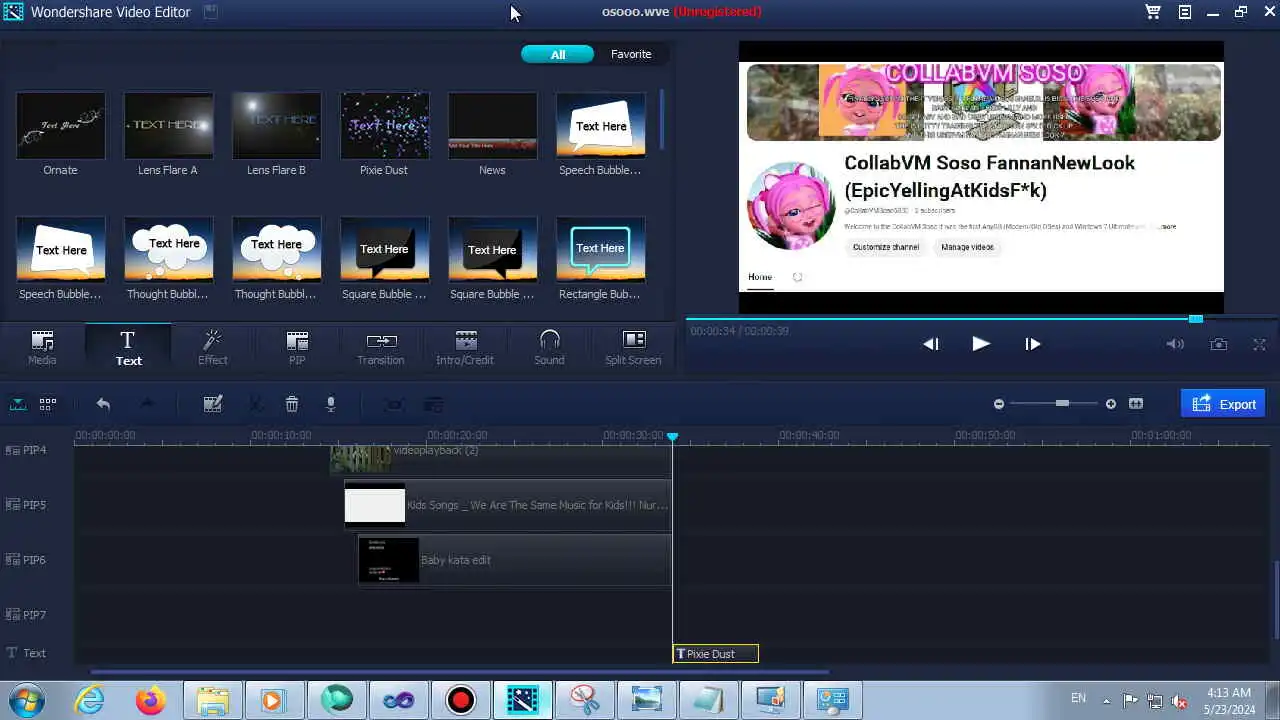Record a voiceover with microphone icon
Screen dimensions: 1280x720
click(330, 404)
